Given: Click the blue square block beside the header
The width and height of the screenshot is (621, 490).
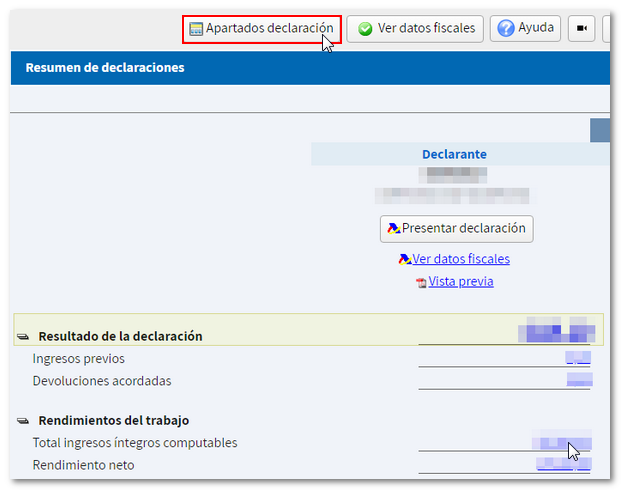Looking at the screenshot, I should [600, 130].
